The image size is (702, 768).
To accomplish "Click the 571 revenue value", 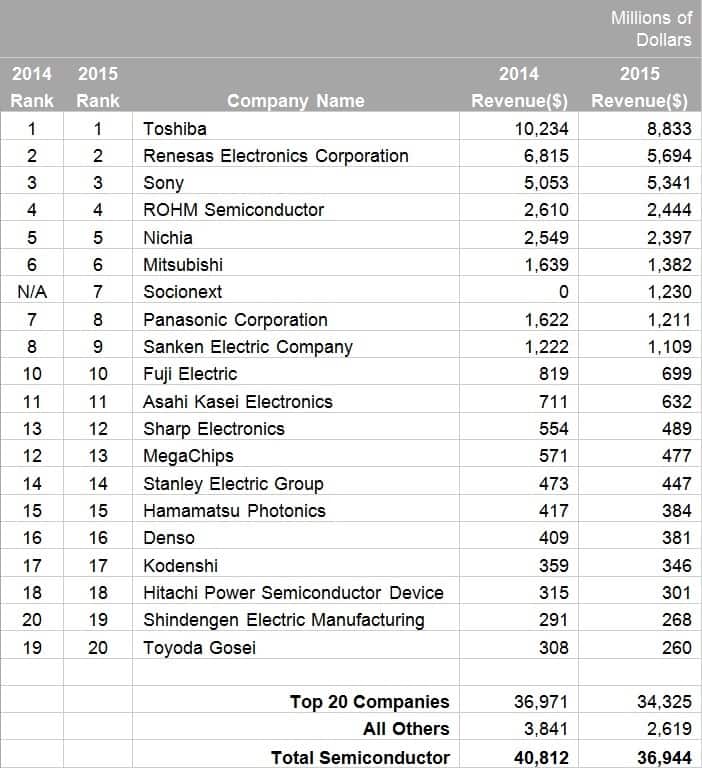I will 554,456.
